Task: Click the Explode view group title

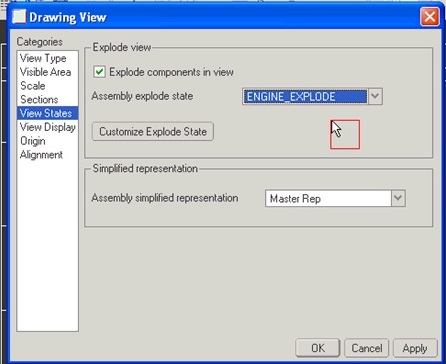Action: pyautogui.click(x=122, y=47)
